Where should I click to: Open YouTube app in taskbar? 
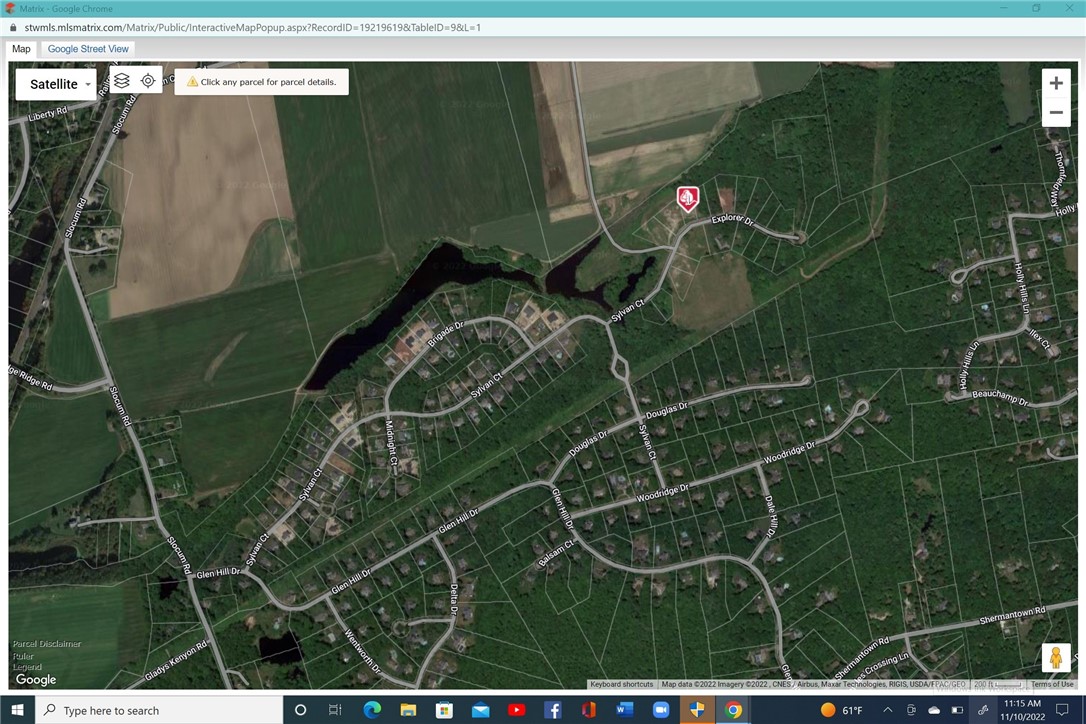point(516,710)
